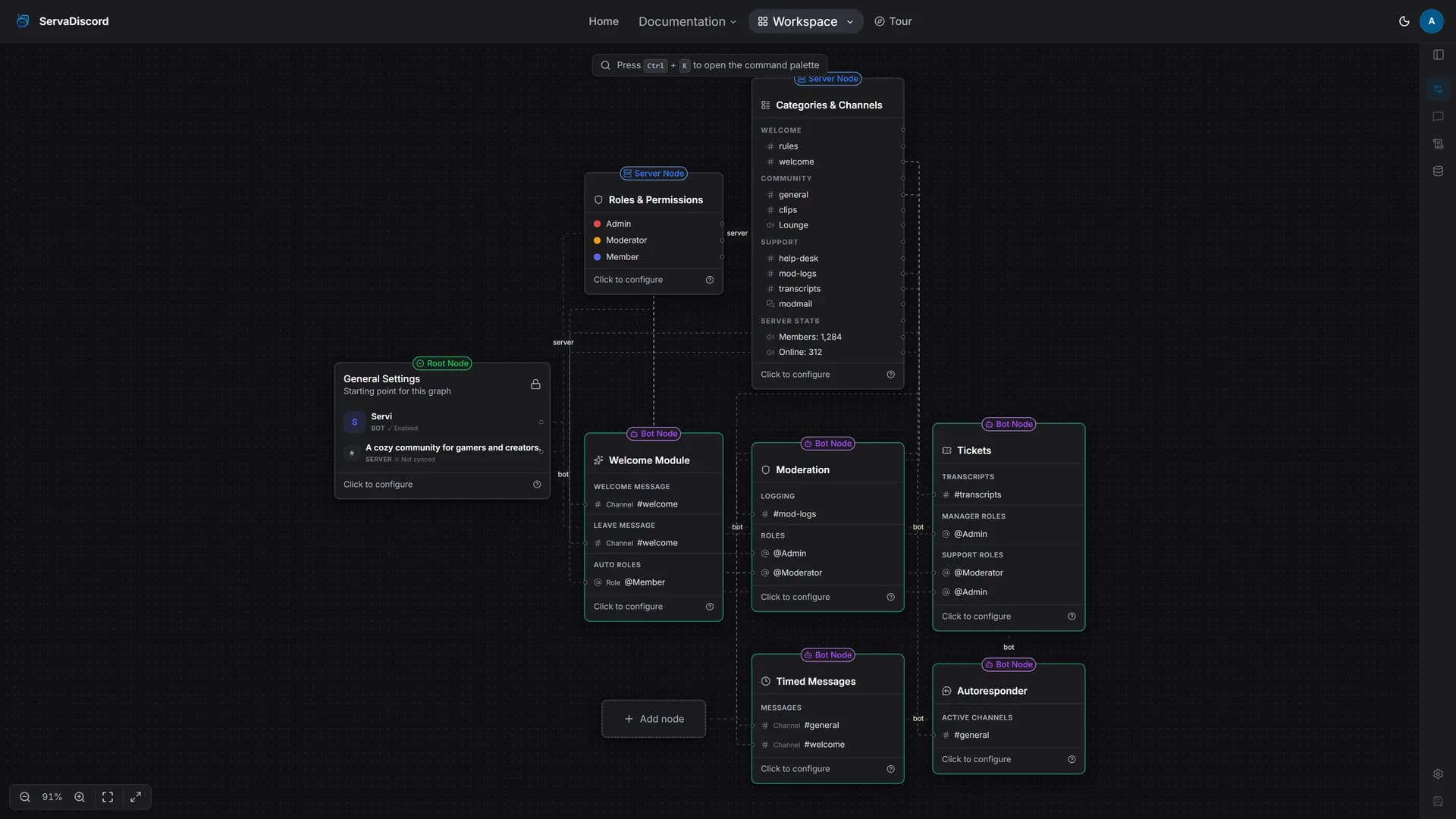Click the Timed Messages clock icon
Viewport: 1456px width, 819px height.
pos(766,681)
